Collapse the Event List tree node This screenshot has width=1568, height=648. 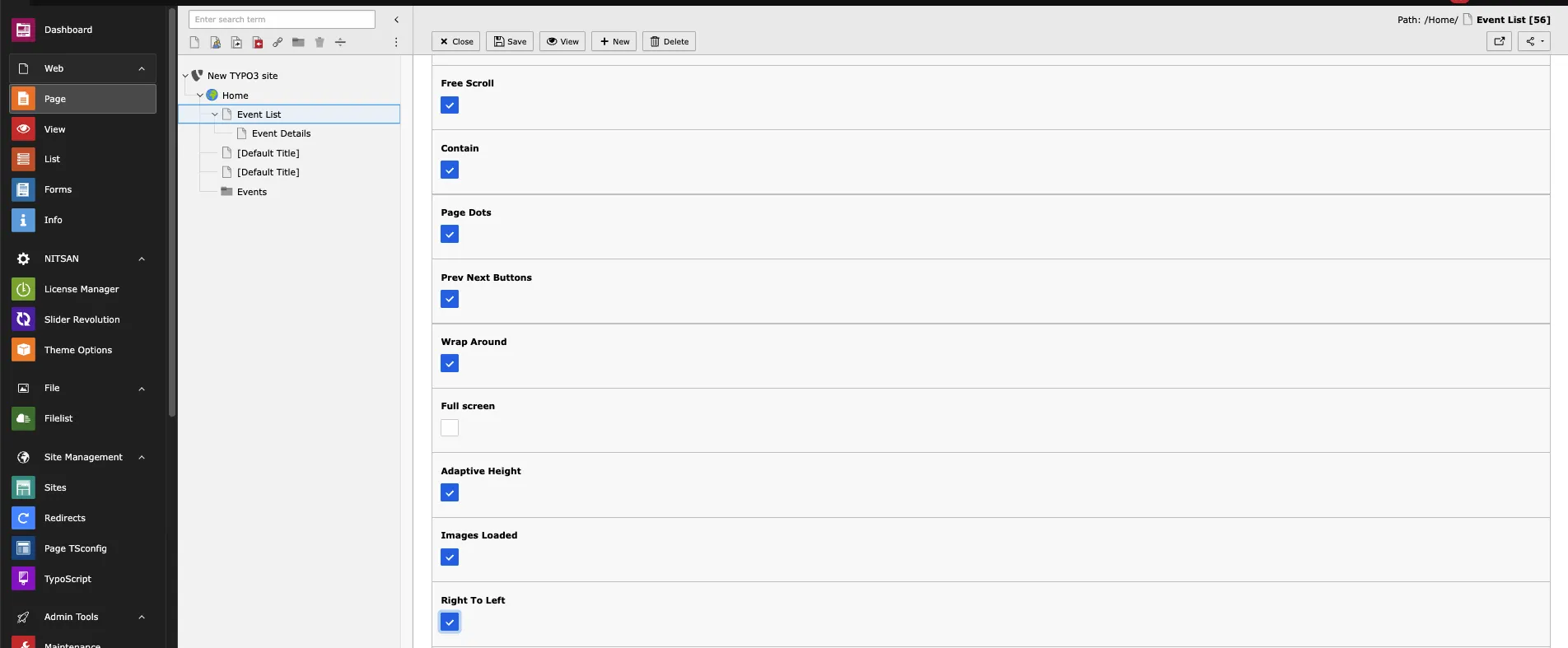pos(215,114)
